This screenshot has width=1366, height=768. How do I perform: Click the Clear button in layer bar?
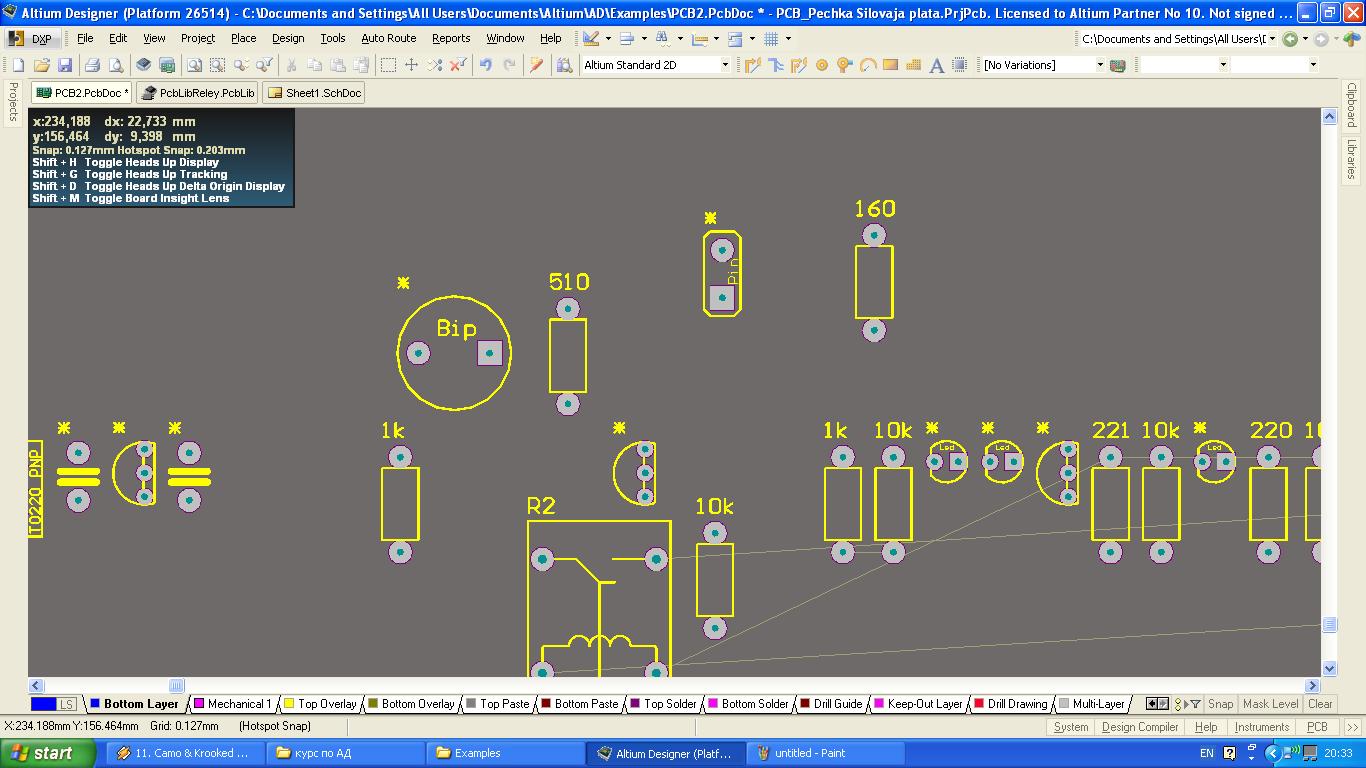[1320, 704]
